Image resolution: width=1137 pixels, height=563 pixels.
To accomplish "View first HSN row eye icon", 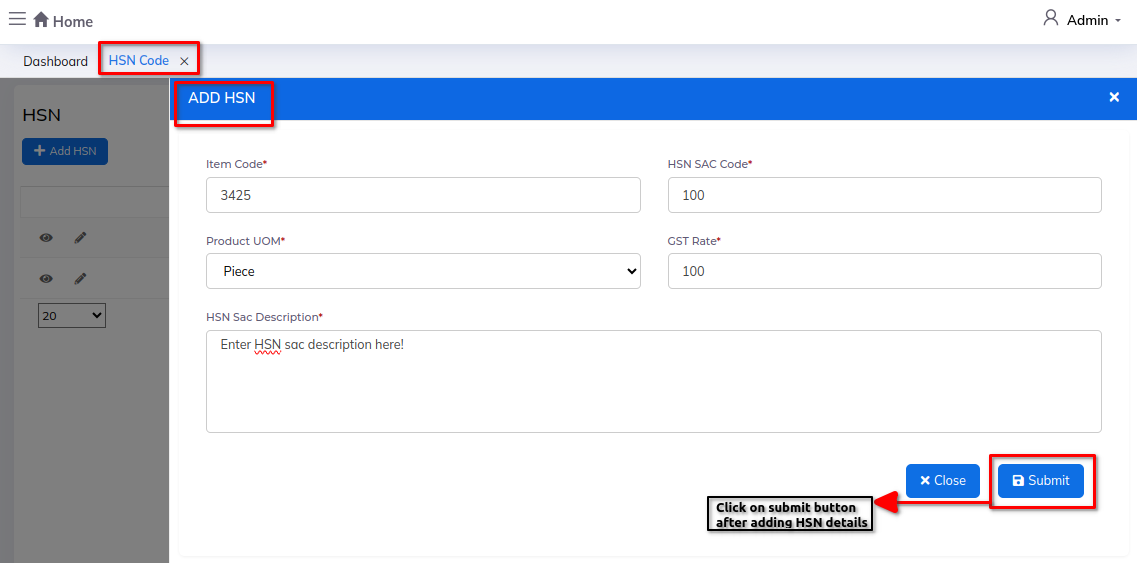I will click(46, 237).
